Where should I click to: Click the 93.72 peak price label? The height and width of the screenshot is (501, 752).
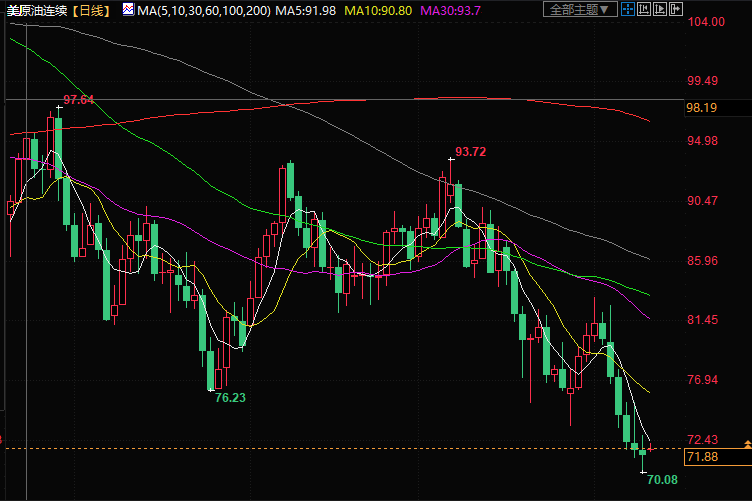(470, 152)
